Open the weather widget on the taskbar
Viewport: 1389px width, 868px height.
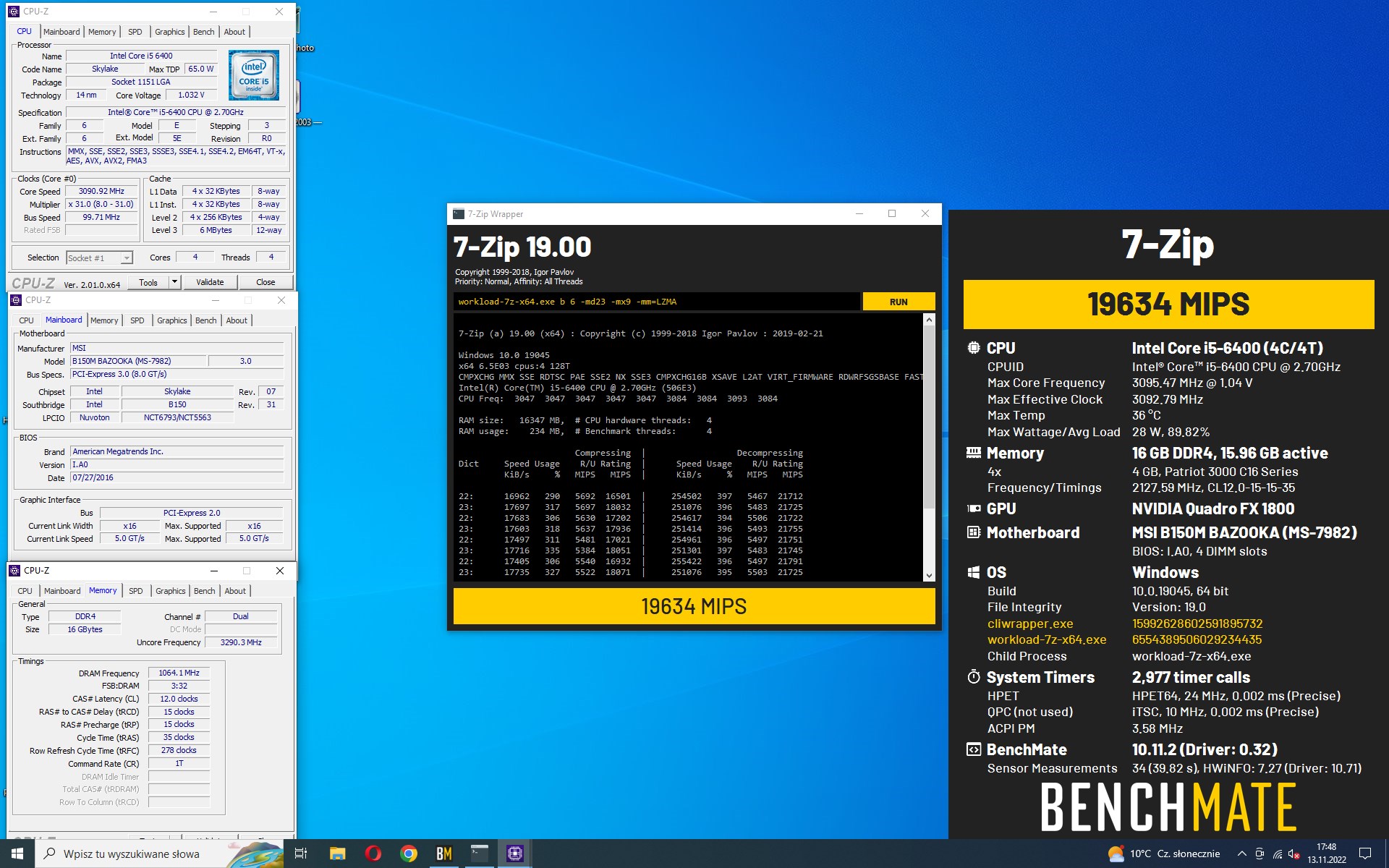(x=1164, y=854)
